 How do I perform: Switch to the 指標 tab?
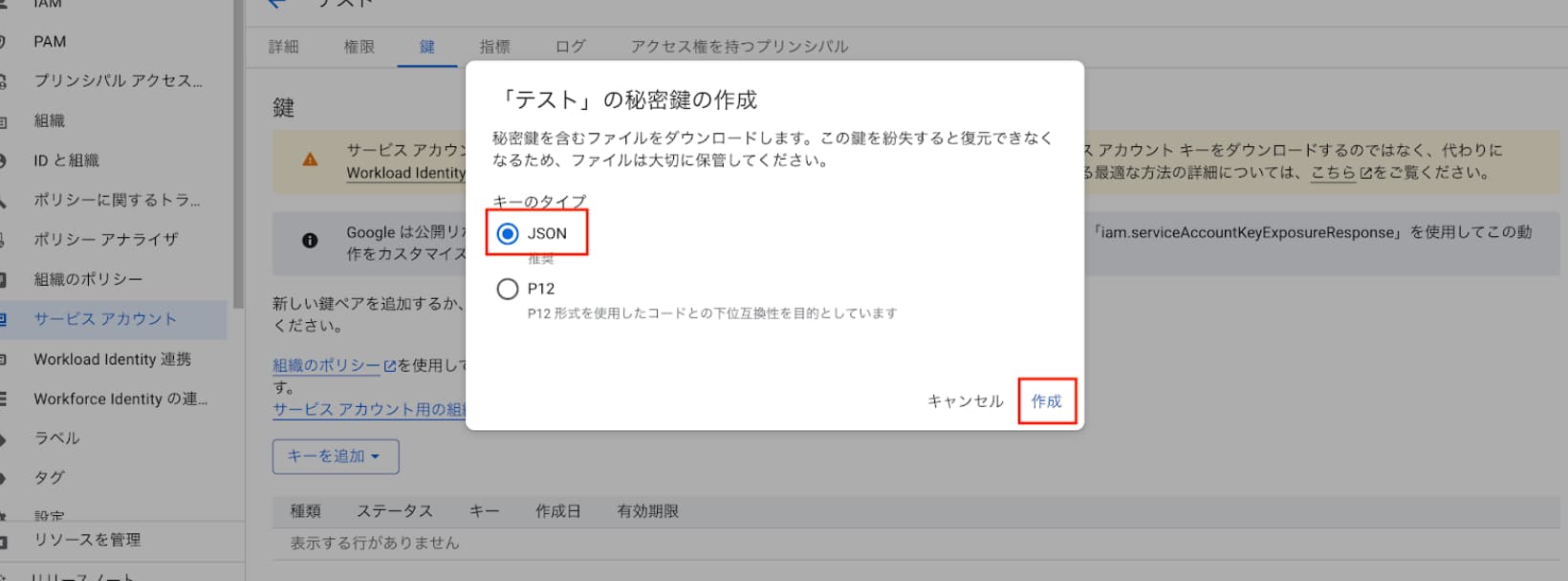pos(494,46)
